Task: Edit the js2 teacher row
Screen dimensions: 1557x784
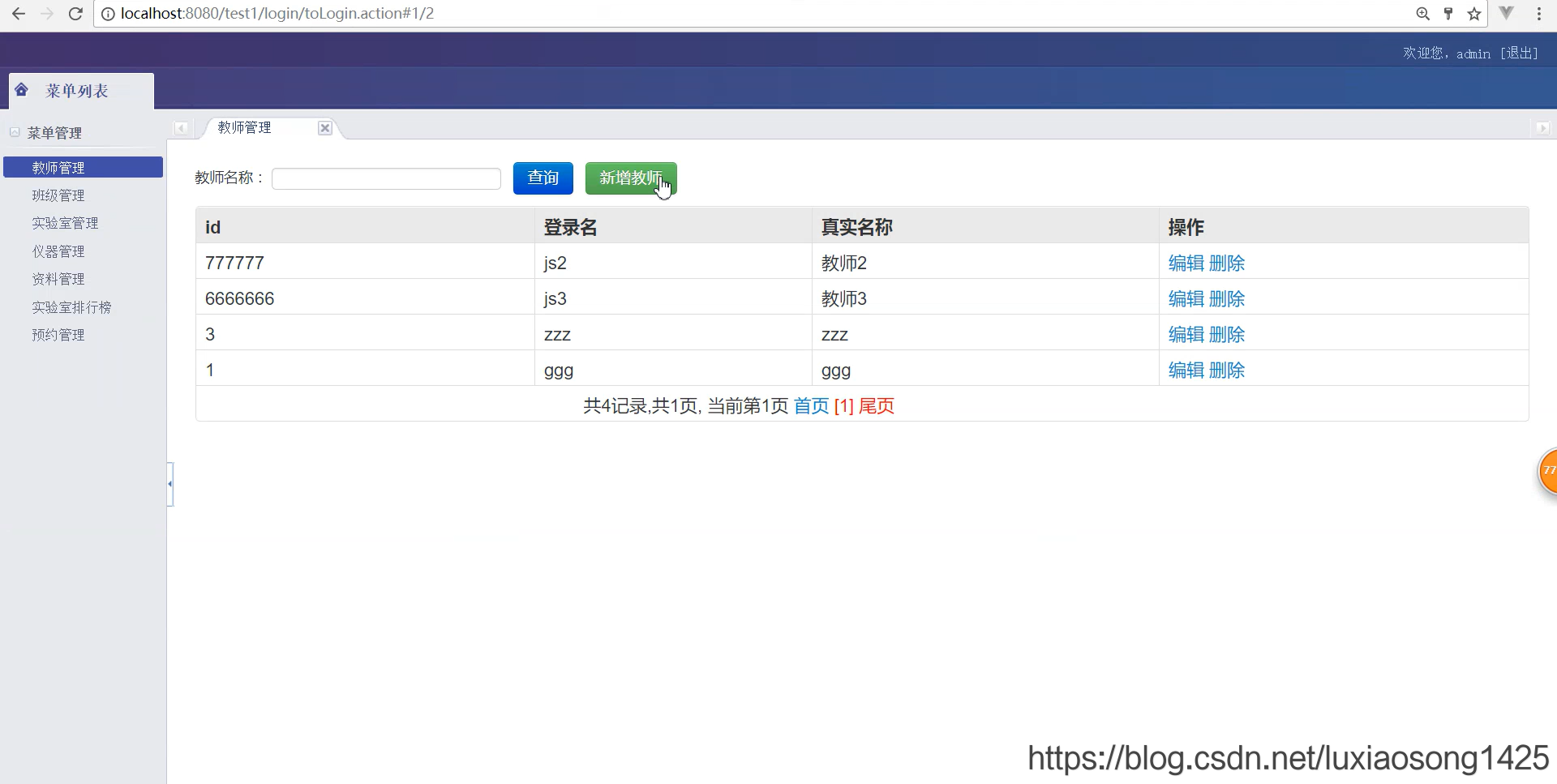Action: tap(1186, 263)
